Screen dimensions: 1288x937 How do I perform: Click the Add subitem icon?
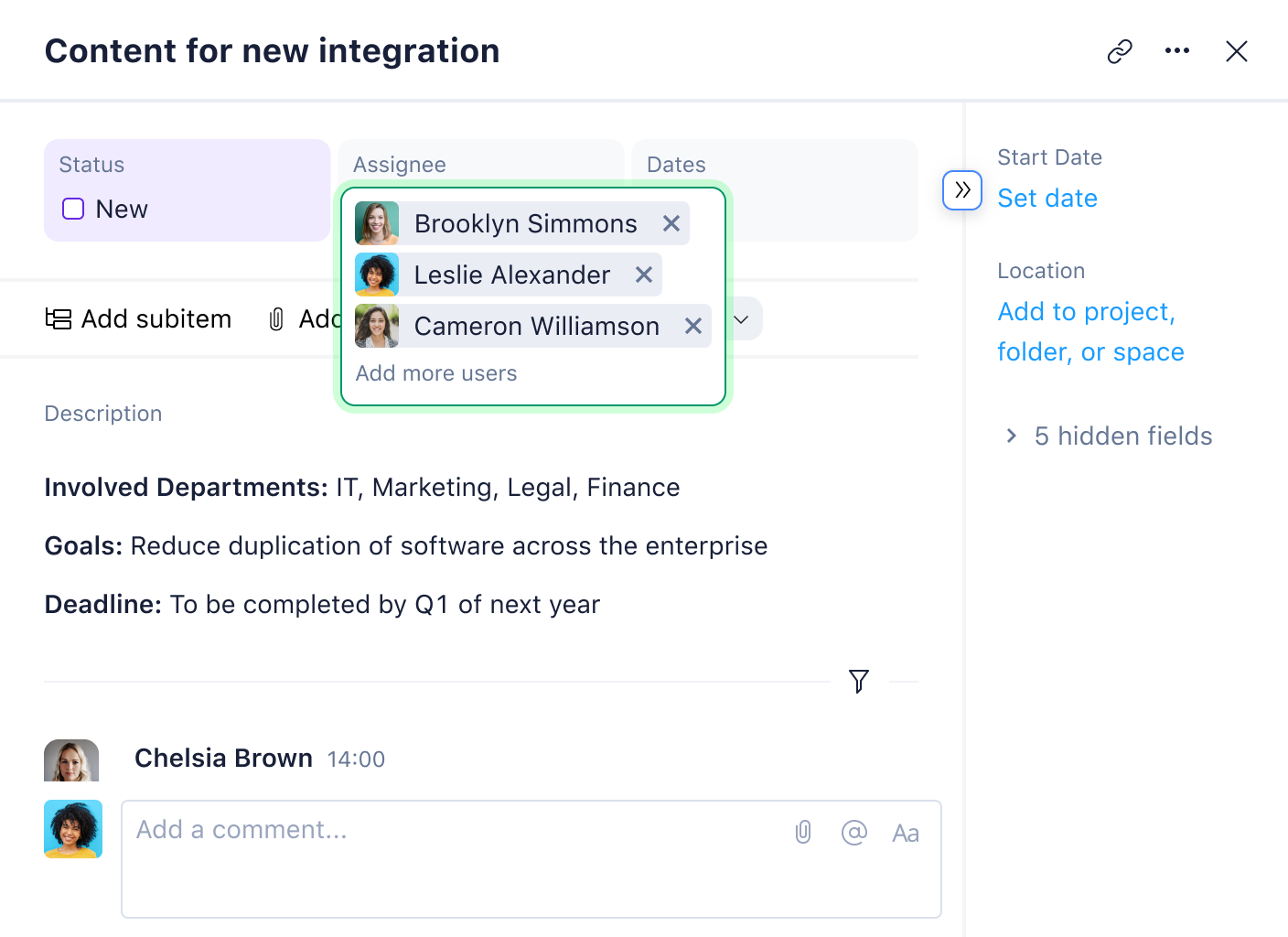coord(57,318)
